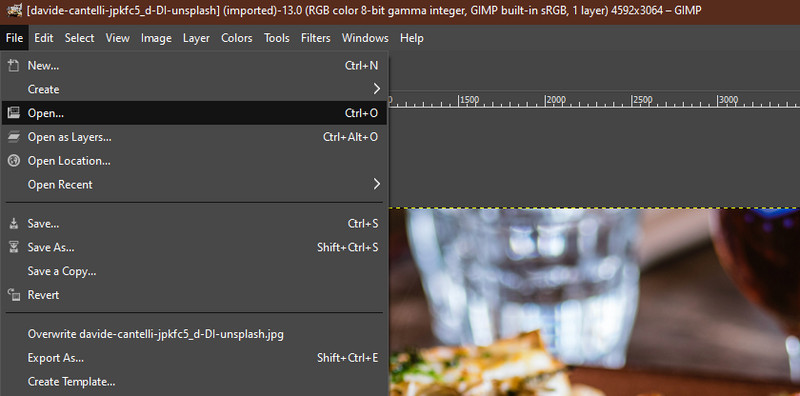The width and height of the screenshot is (800, 396).
Task: Open the Edit menu
Action: coord(44,38)
